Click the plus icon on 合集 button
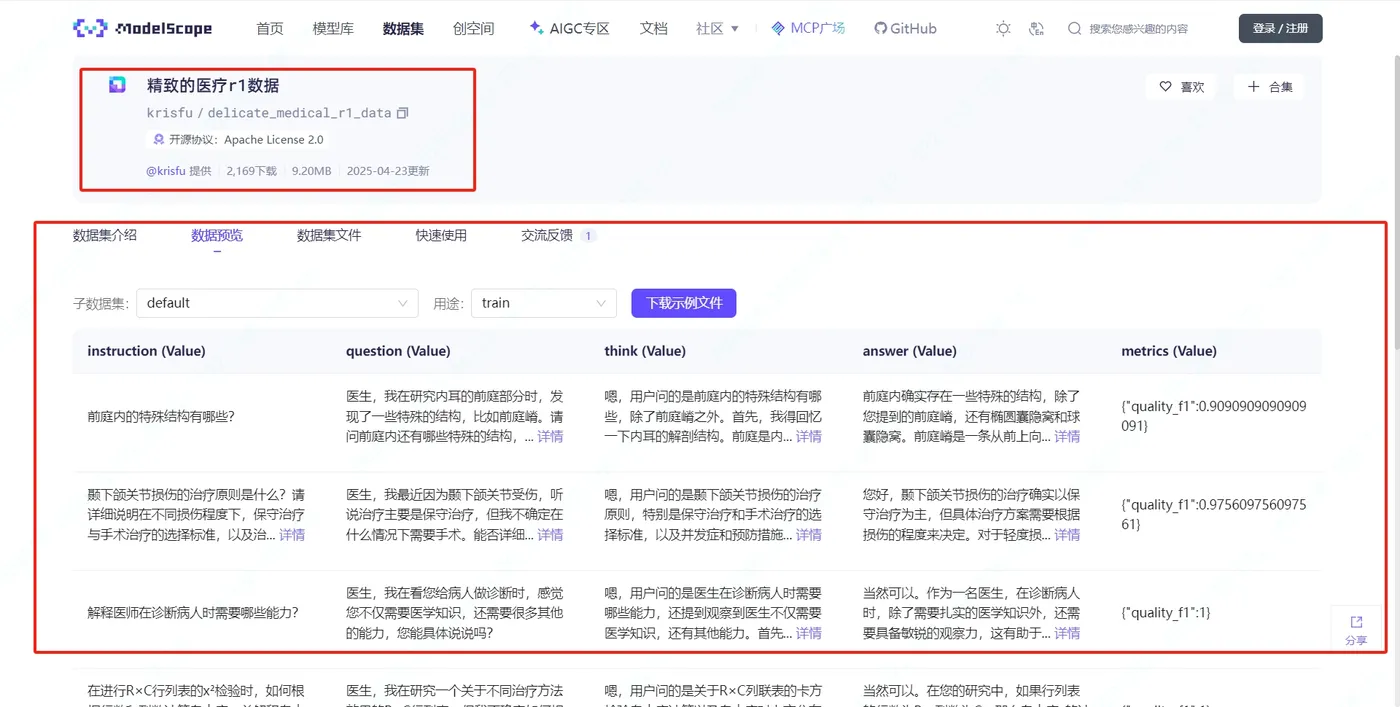Image resolution: width=1400 pixels, height=707 pixels. (x=1254, y=87)
